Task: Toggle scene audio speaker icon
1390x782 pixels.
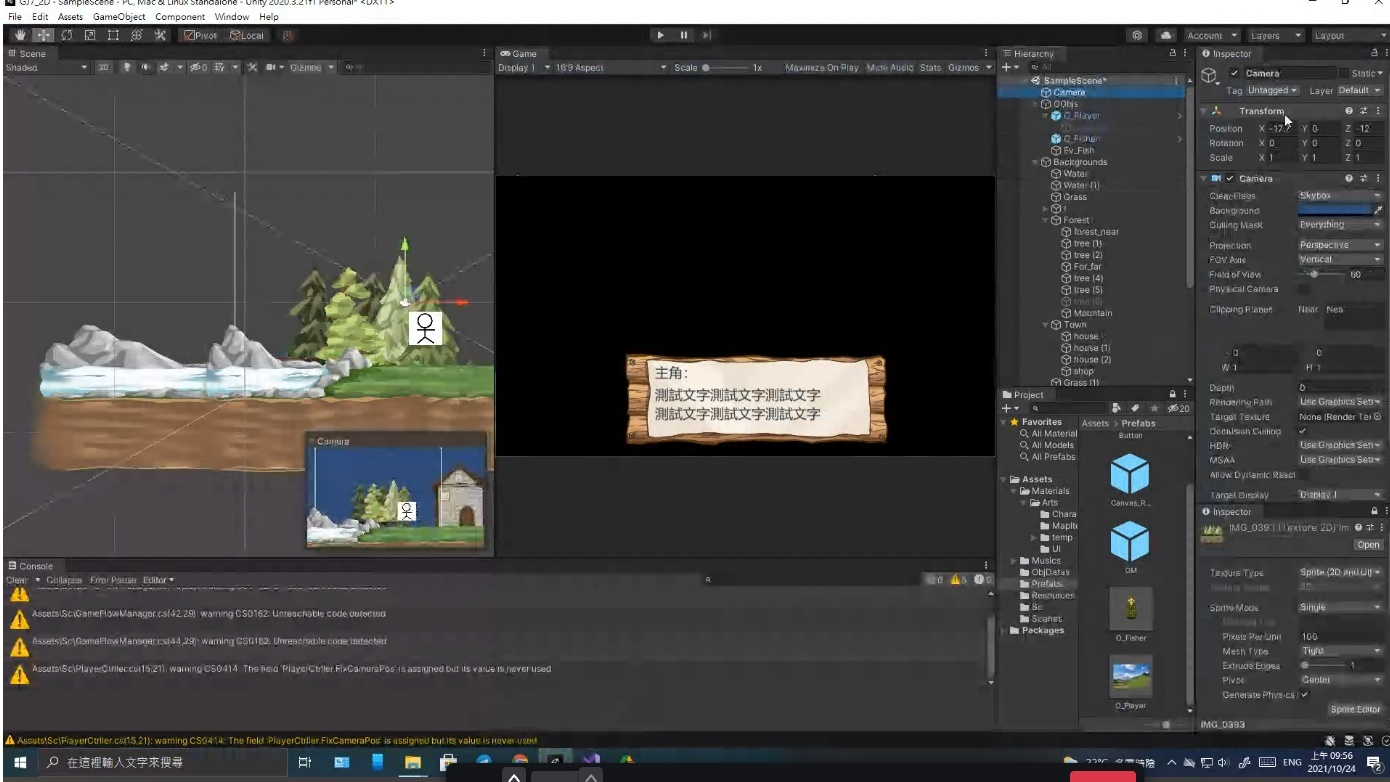Action: pos(145,68)
